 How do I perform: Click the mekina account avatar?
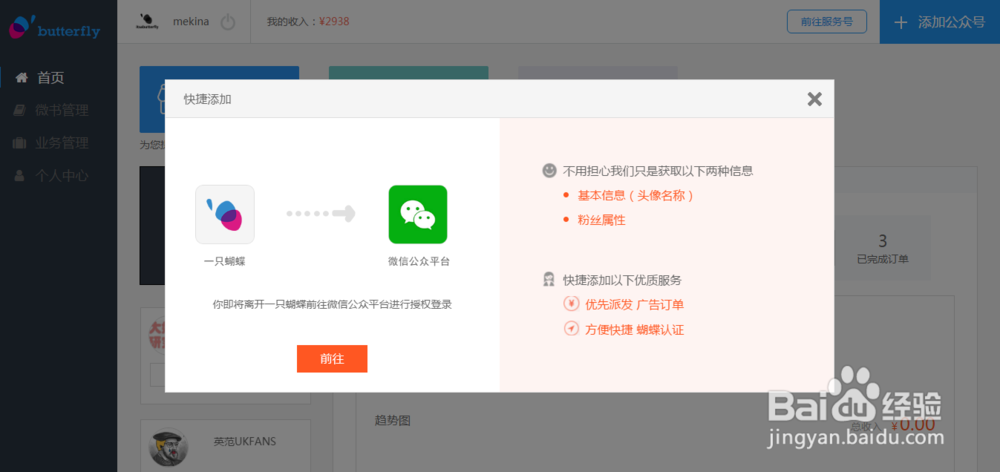[147, 22]
